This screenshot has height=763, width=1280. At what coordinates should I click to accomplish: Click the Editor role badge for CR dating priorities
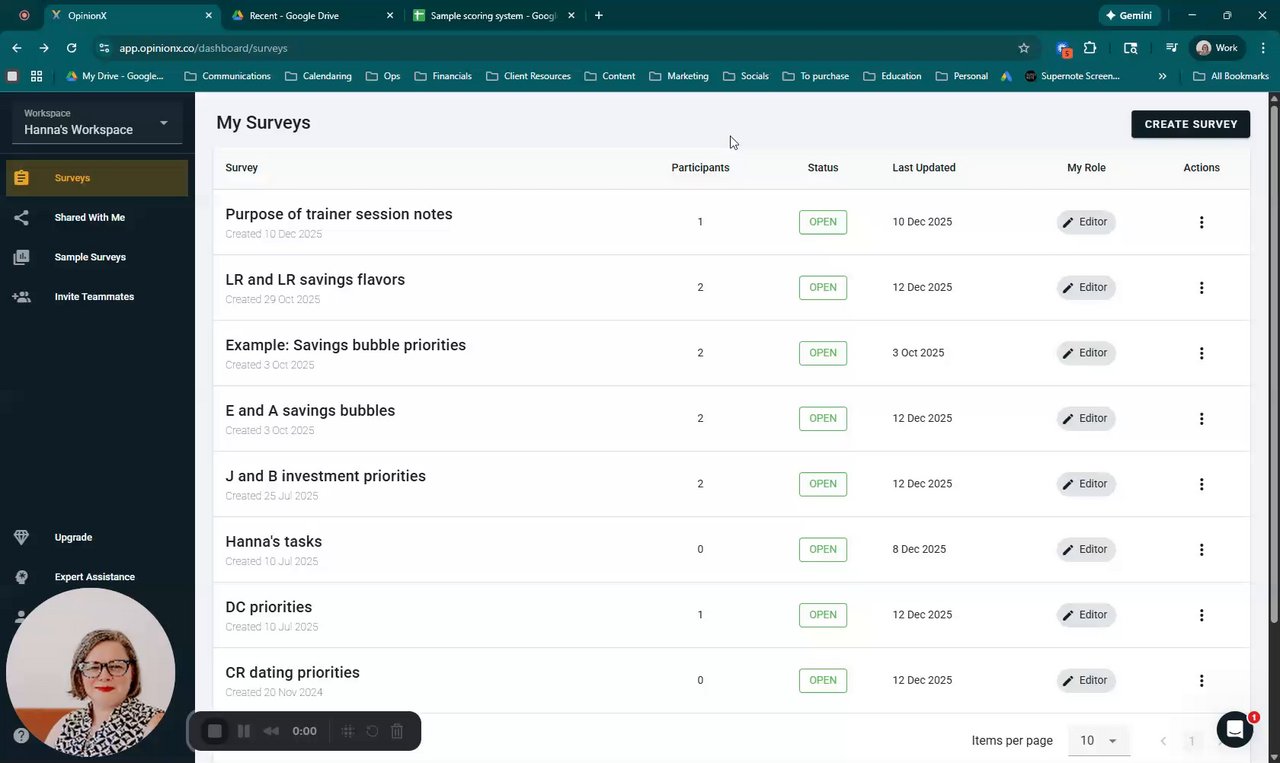coord(1086,680)
